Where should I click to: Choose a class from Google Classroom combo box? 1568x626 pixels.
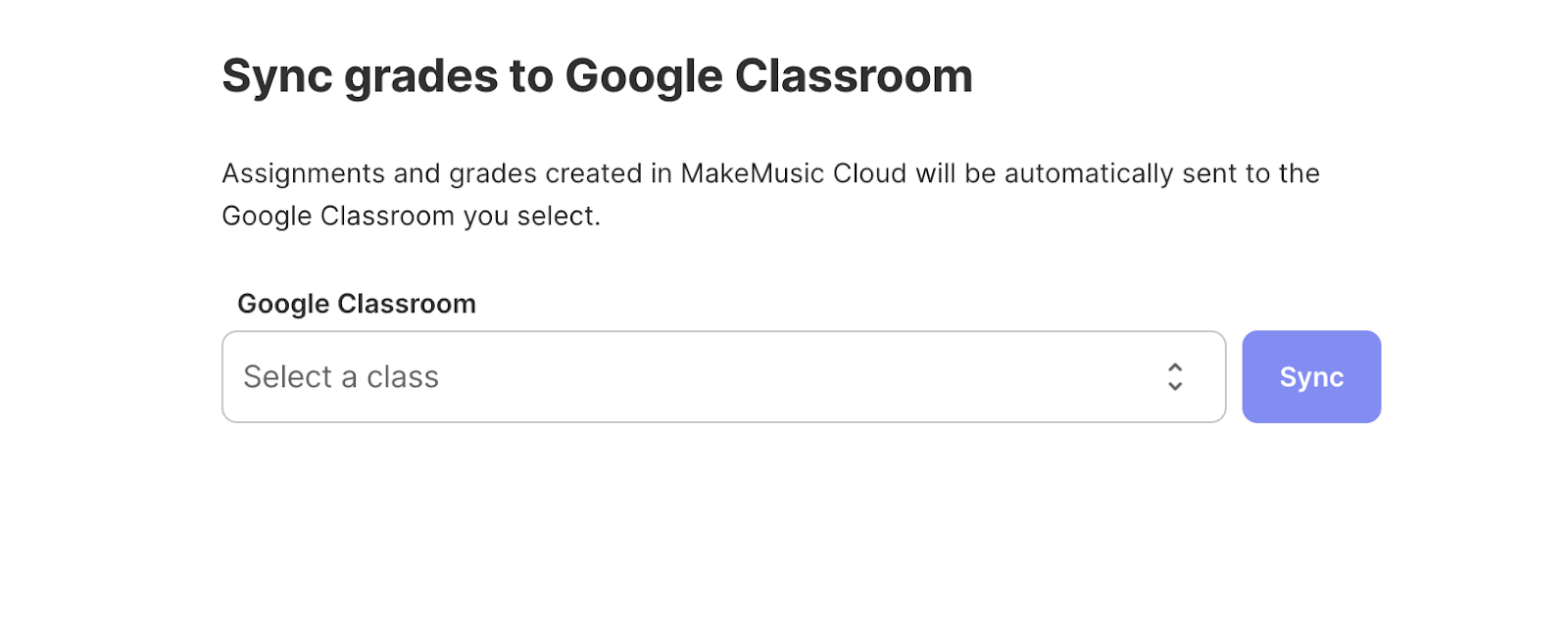click(723, 377)
